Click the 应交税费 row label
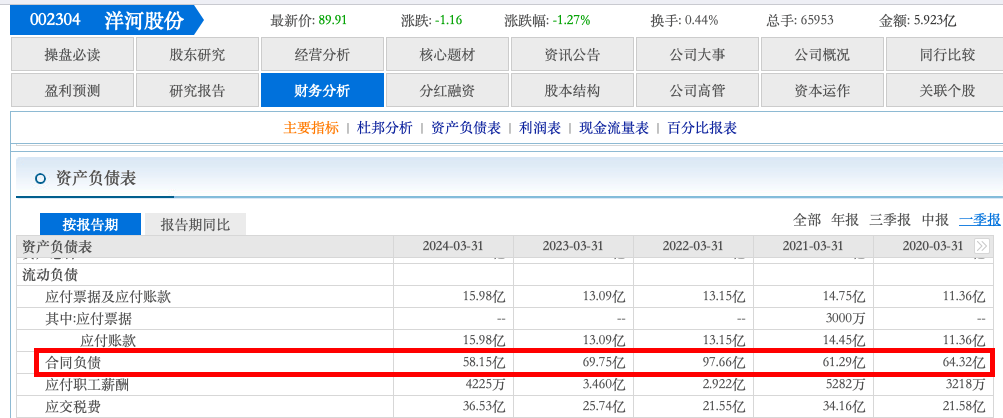The image size is (1003, 418). pos(73,407)
